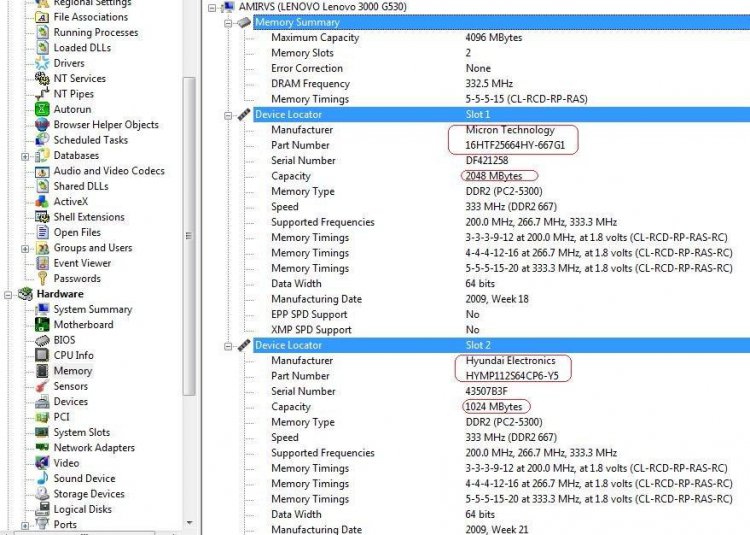Click the Hardware category icon

click(x=25, y=294)
